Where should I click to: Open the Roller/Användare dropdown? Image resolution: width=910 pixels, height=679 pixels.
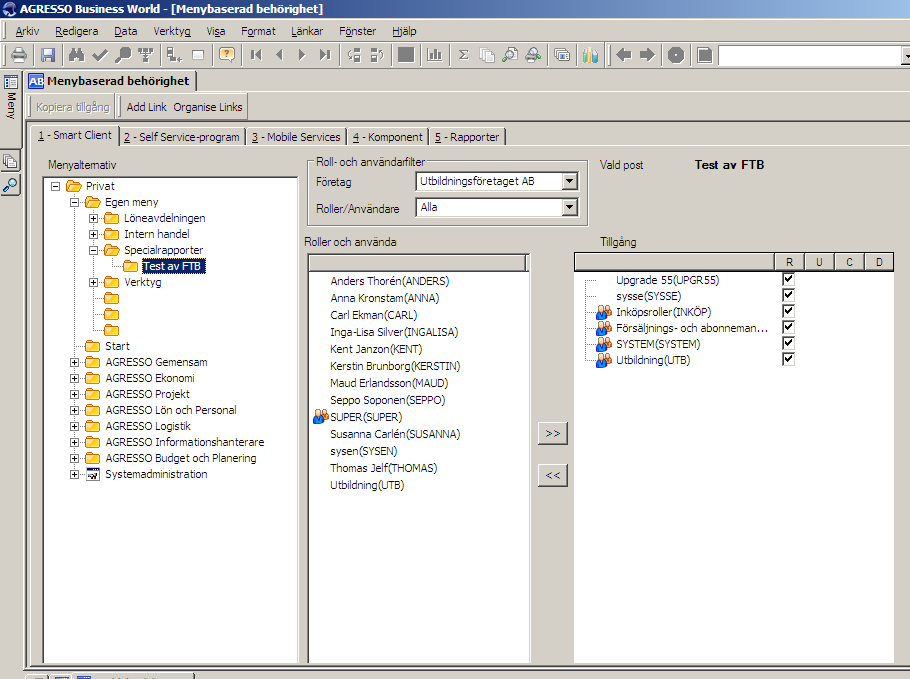pos(570,207)
